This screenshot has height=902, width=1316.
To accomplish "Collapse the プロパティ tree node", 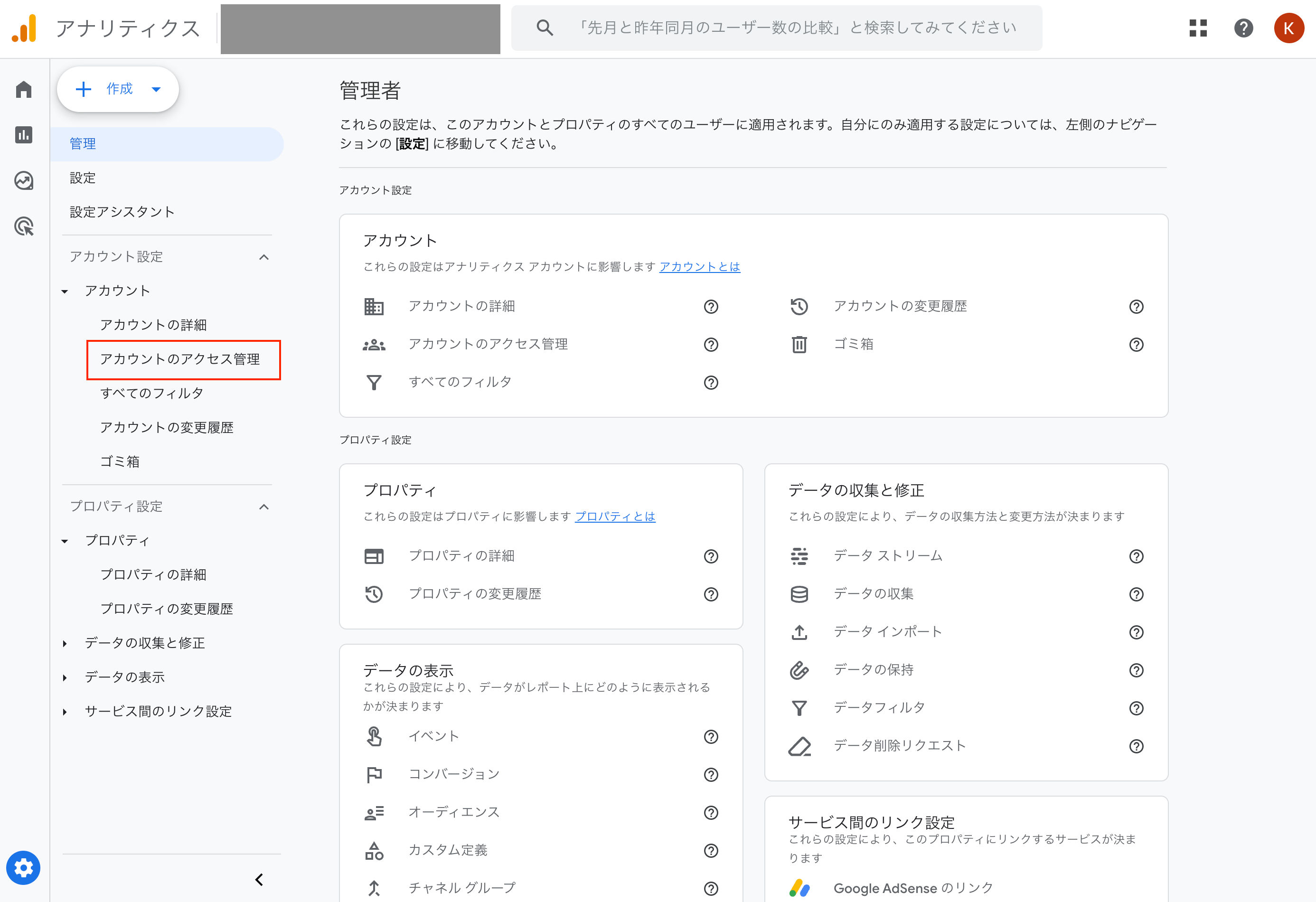I will pos(65,541).
